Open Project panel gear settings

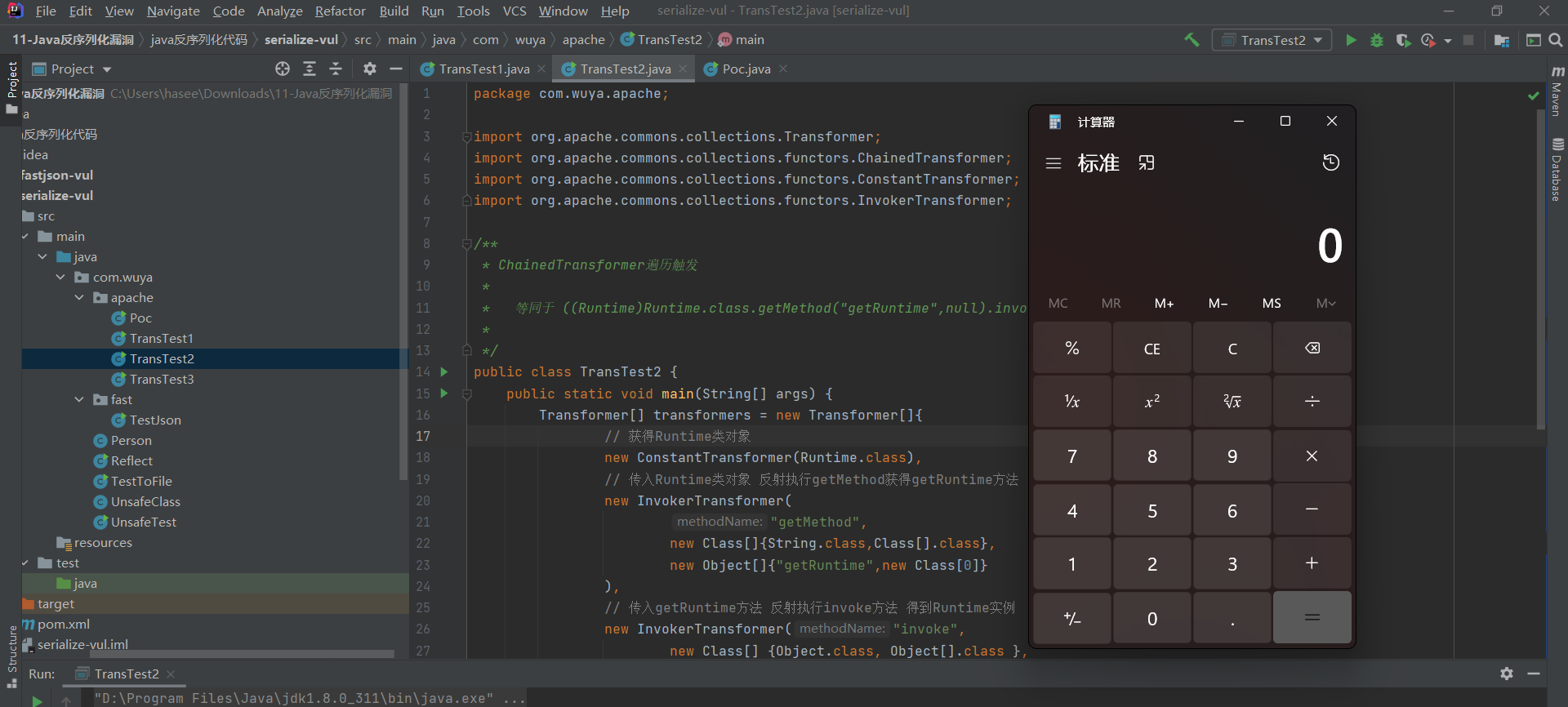[x=370, y=69]
